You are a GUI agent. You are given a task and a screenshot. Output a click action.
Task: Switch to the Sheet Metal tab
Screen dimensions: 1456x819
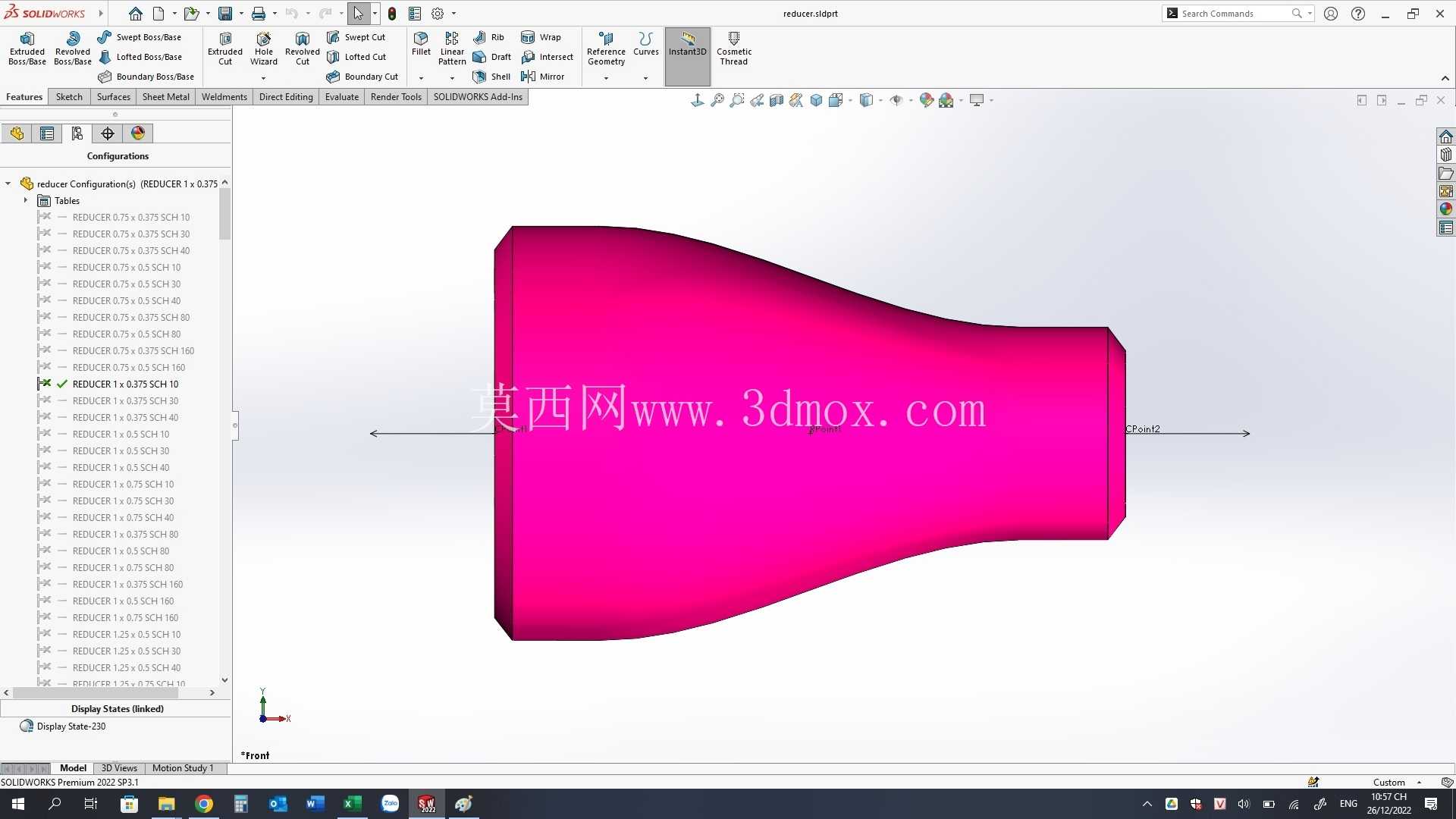[x=166, y=97]
